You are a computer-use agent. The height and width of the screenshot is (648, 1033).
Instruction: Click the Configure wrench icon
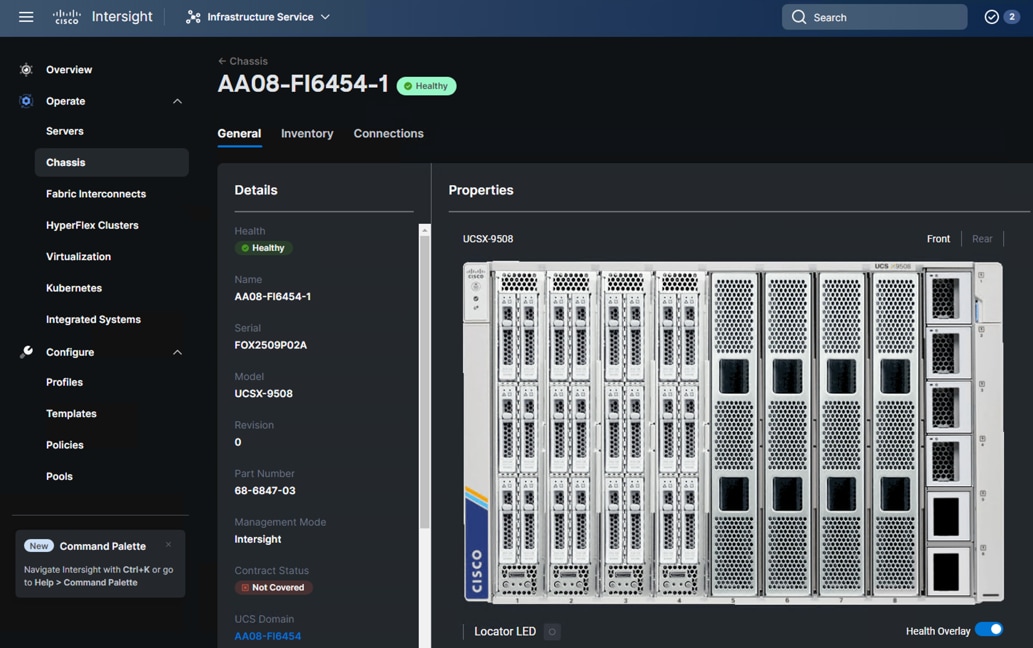(26, 352)
